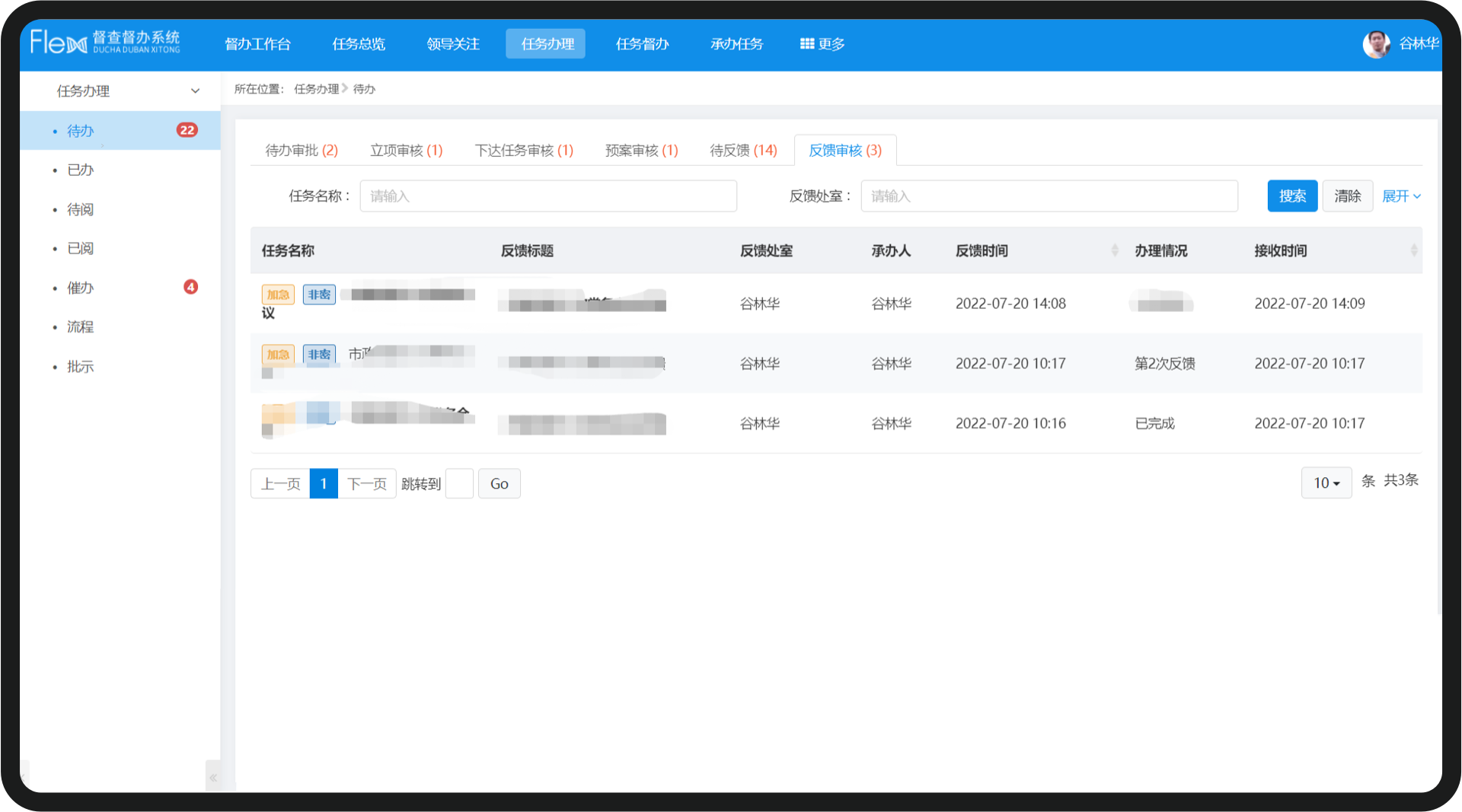Click the 非密 tag in the first row
The height and width of the screenshot is (812, 1462).
(319, 295)
